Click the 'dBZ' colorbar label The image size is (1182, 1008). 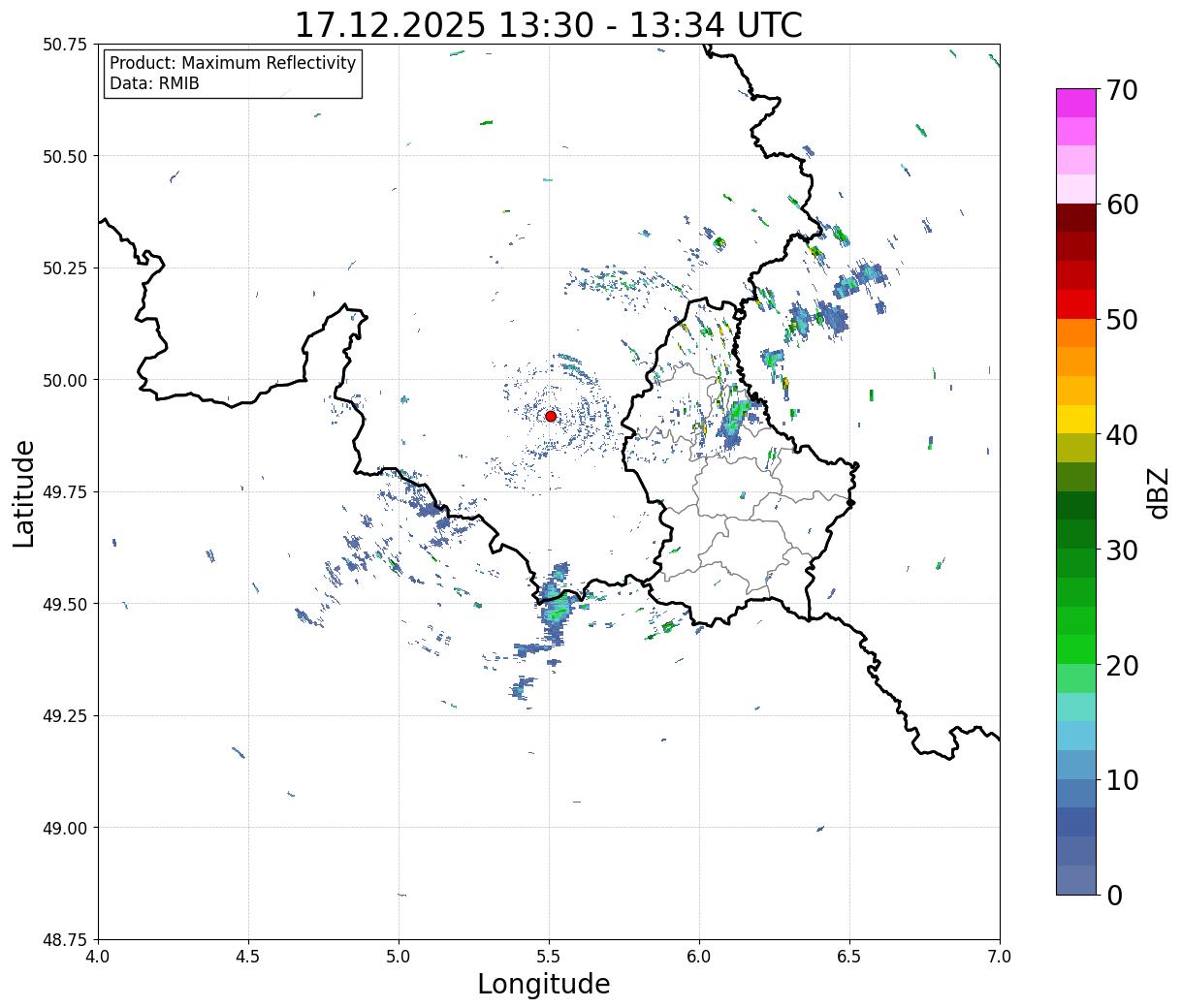pos(1158,492)
